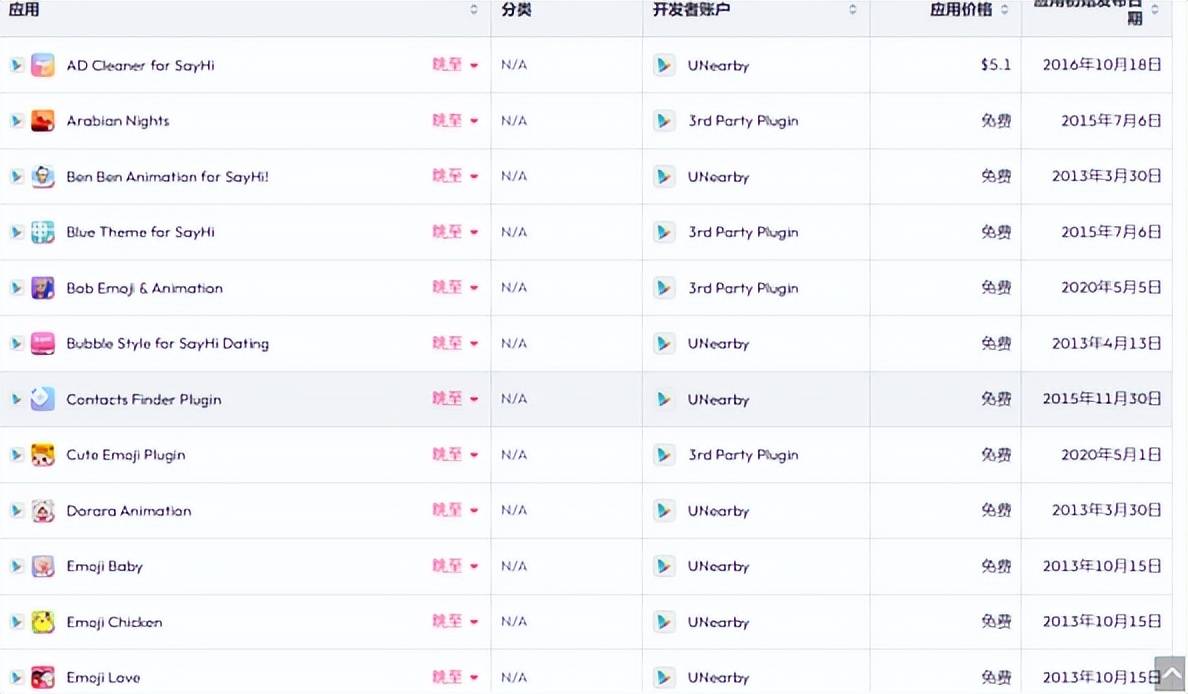This screenshot has height=694, width=1188.
Task: Click the Google Play icon left of Cute Emoji Plugin
Action: coord(16,455)
